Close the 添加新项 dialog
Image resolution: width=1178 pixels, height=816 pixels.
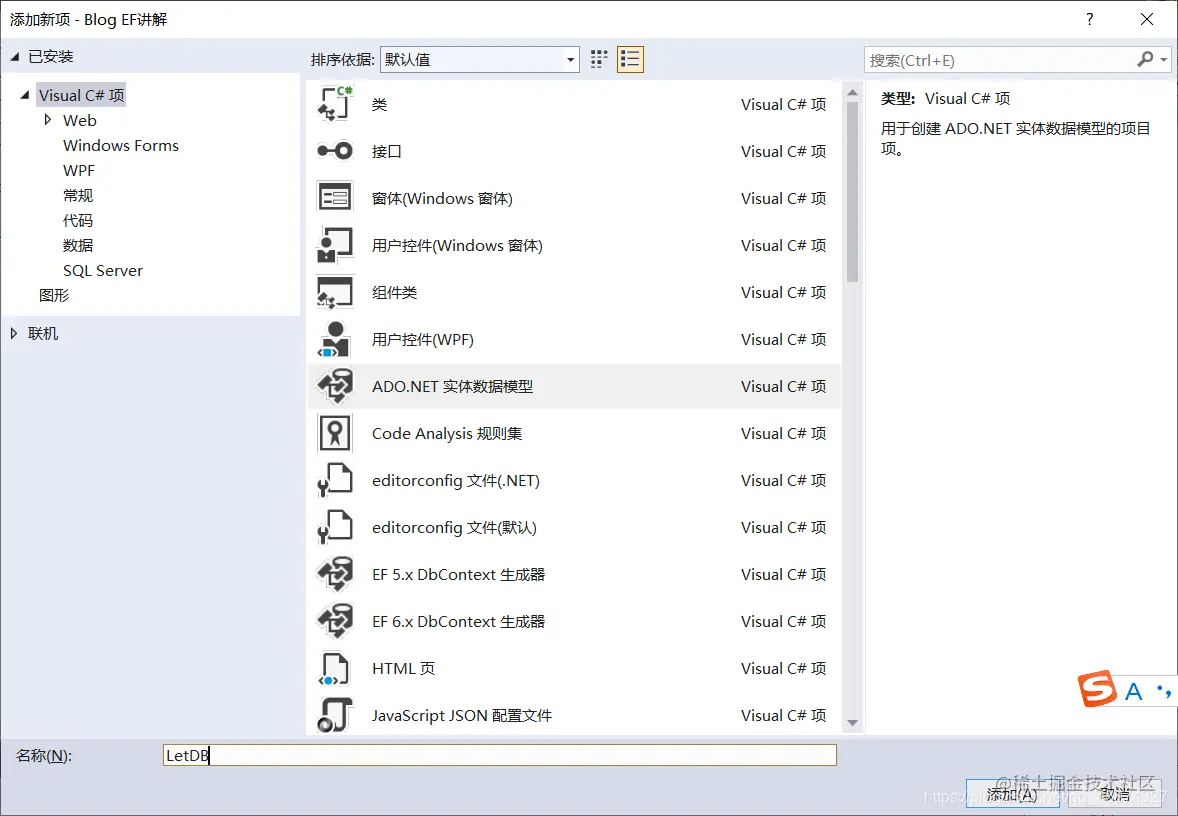tap(1146, 19)
